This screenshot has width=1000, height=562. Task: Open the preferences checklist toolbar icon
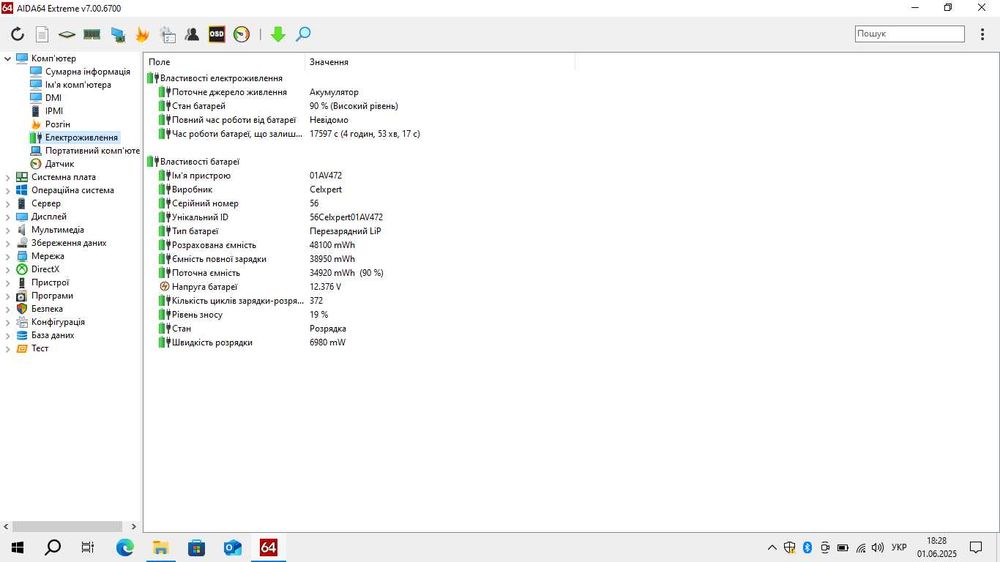click(x=168, y=34)
